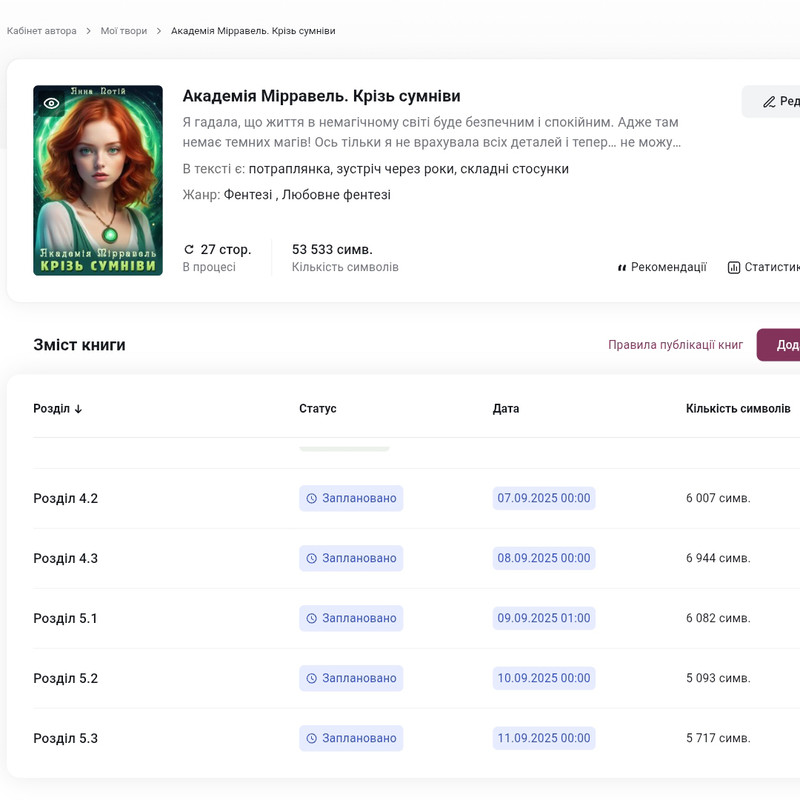Open chapter Розділ 4.2
This screenshot has height=800, width=800.
[x=66, y=498]
